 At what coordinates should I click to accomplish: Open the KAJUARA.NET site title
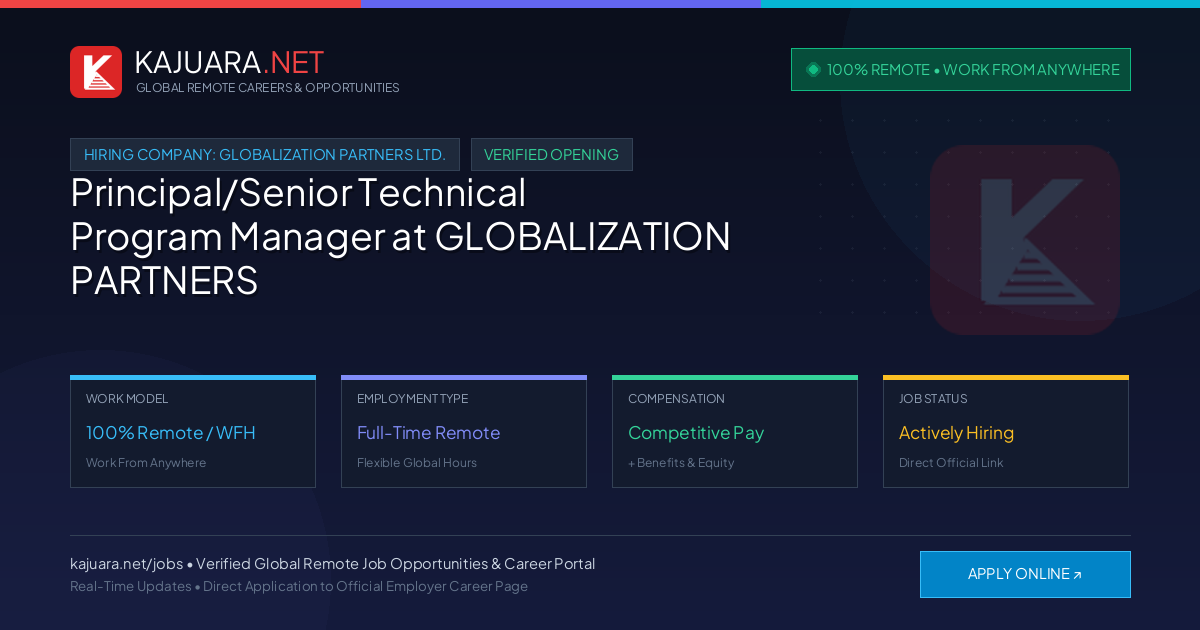(x=229, y=62)
